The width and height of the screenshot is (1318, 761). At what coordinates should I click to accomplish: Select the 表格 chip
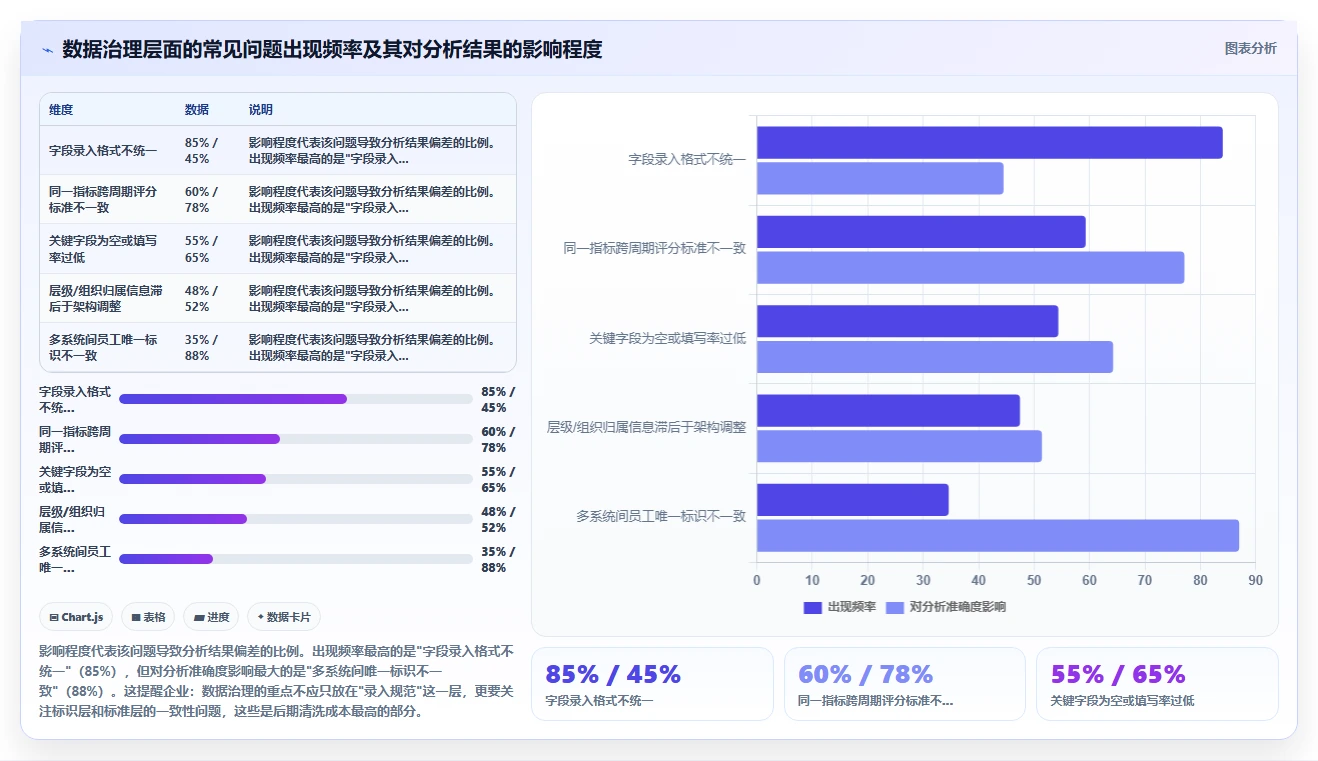[149, 617]
